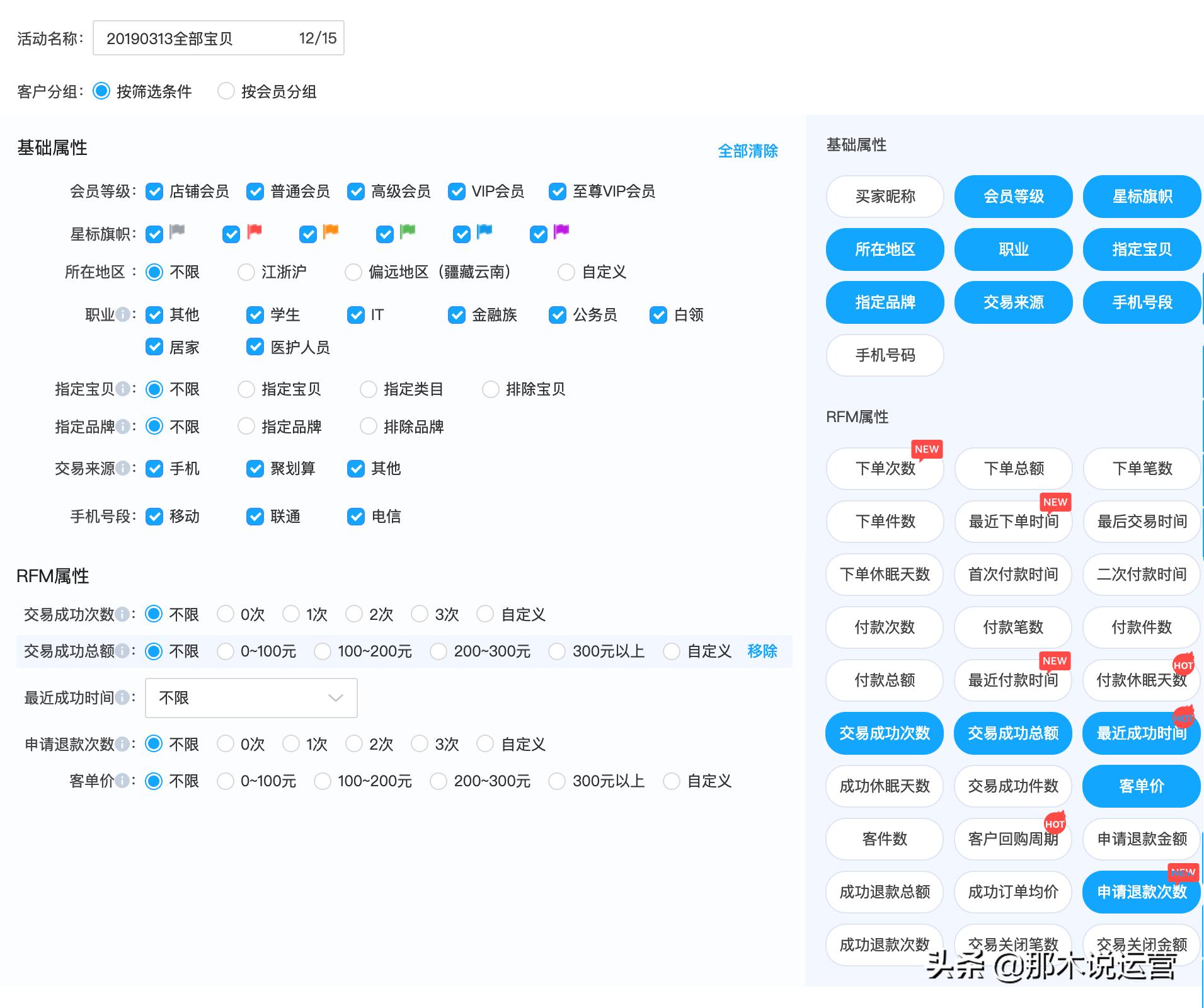
Task: Click the 客户回购周期 HOT tag
Action: click(x=1012, y=839)
